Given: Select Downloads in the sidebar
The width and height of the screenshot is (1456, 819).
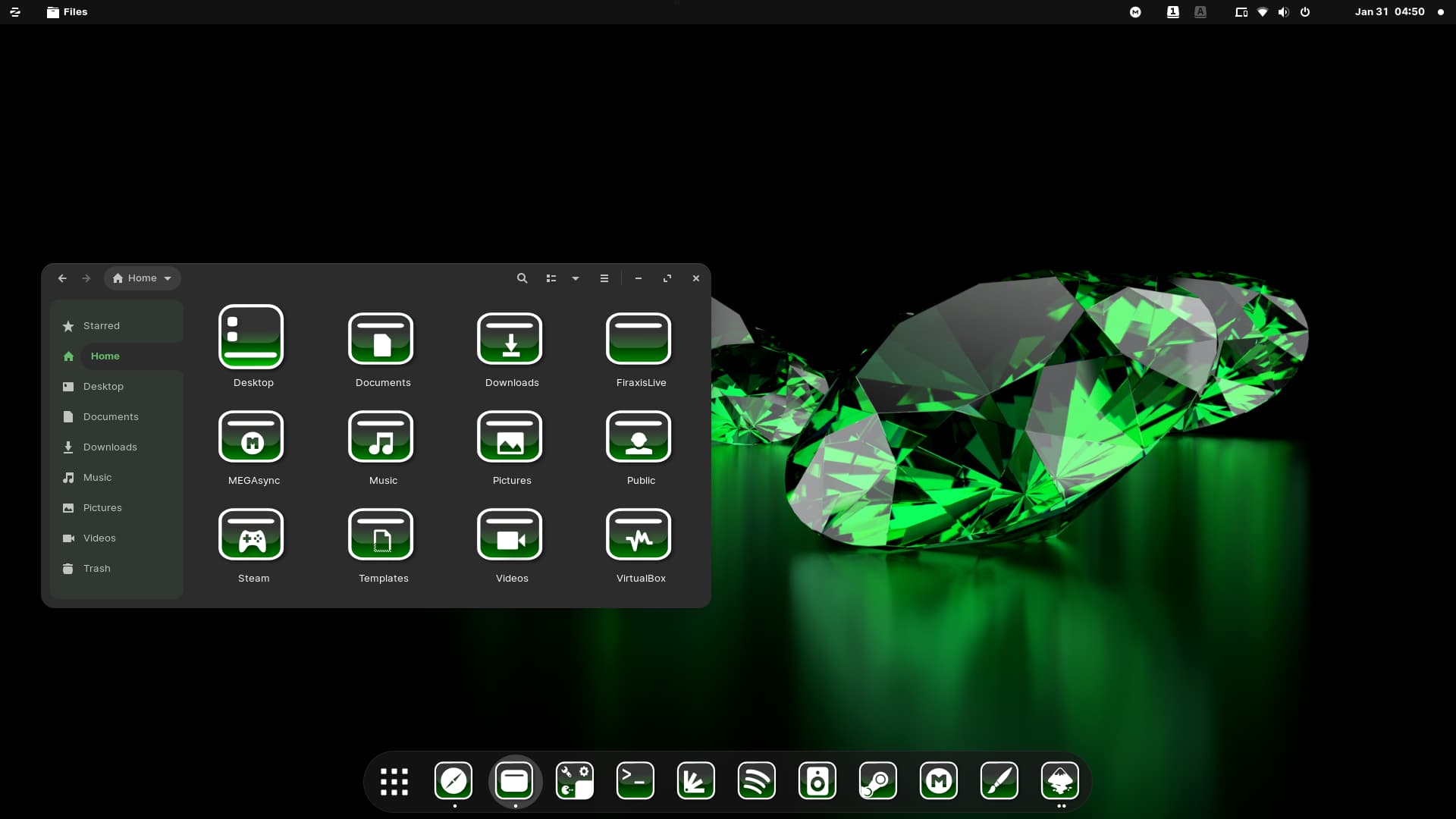Looking at the screenshot, I should (117, 447).
